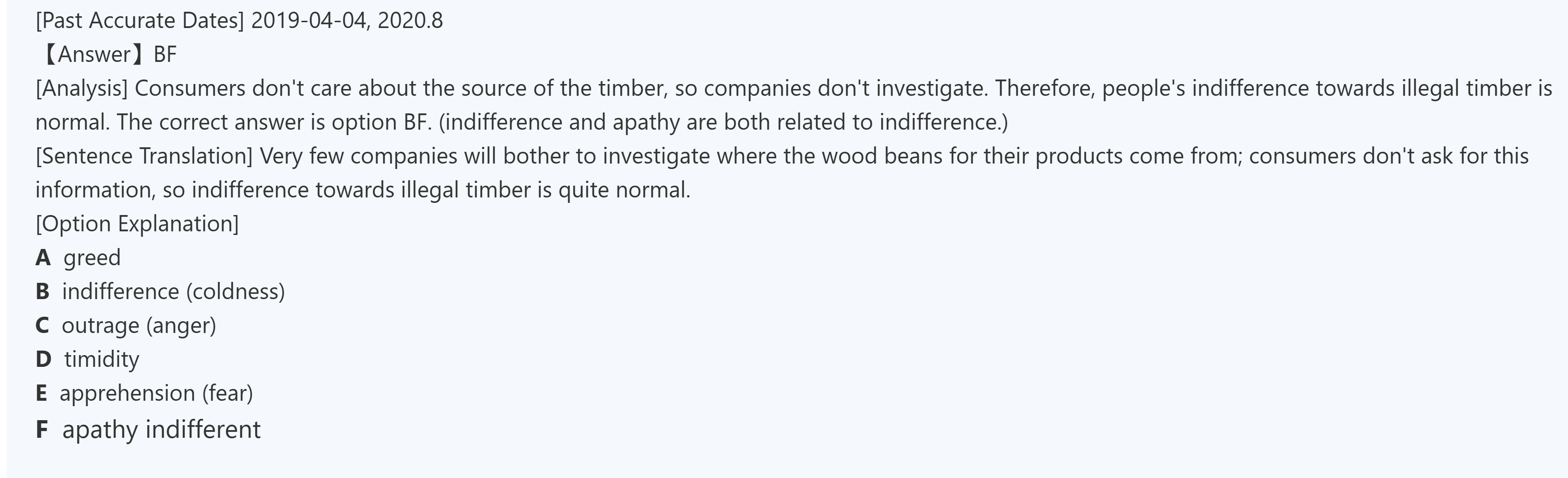Select option C outrage (anger)
1568x478 pixels.
coord(139,326)
